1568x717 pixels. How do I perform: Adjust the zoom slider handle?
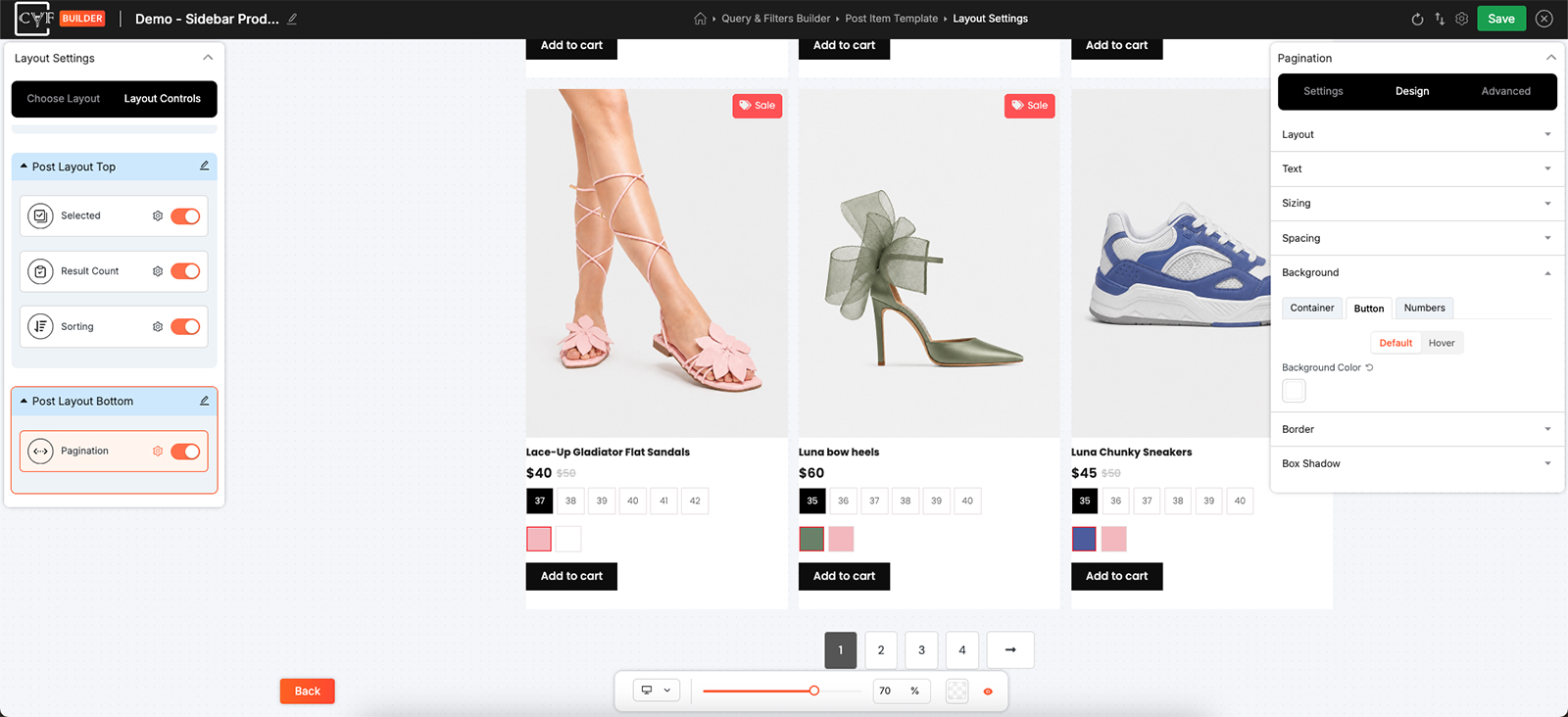[x=814, y=691]
